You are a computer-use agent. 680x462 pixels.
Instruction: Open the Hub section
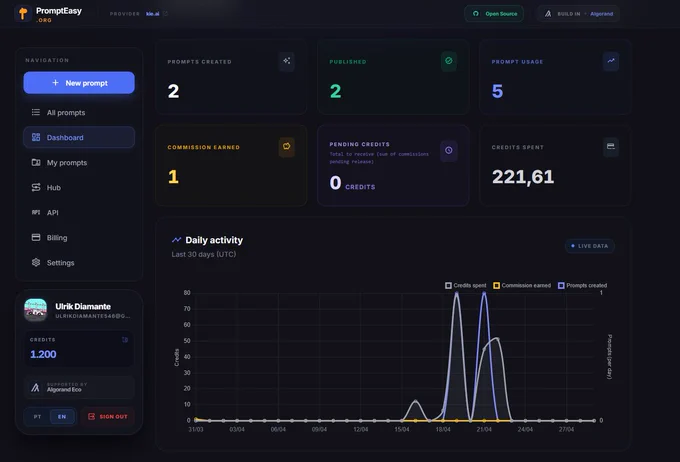[x=79, y=187]
